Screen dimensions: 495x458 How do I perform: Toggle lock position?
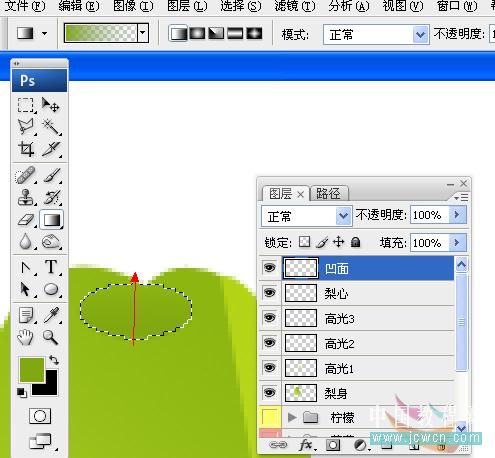[338, 242]
